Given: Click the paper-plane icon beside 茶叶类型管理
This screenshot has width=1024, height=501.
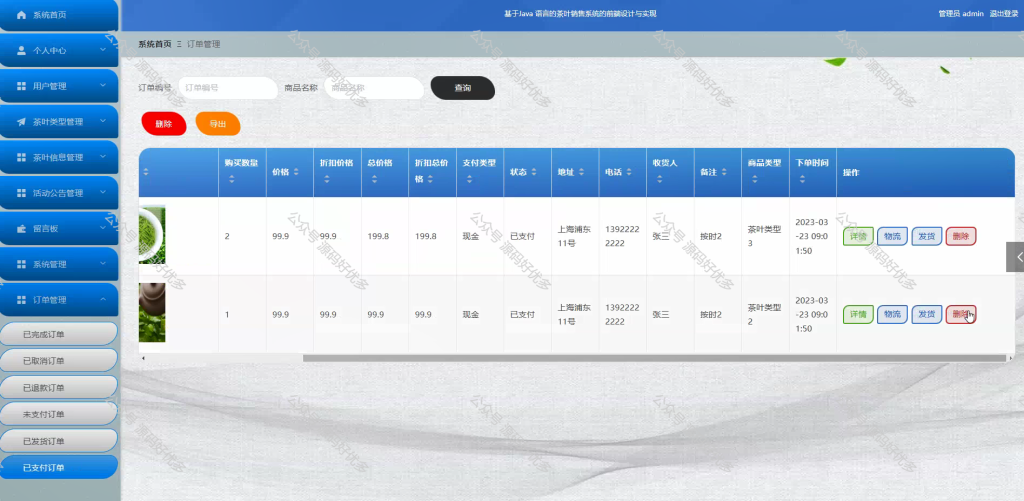Looking at the screenshot, I should pyautogui.click(x=21, y=121).
